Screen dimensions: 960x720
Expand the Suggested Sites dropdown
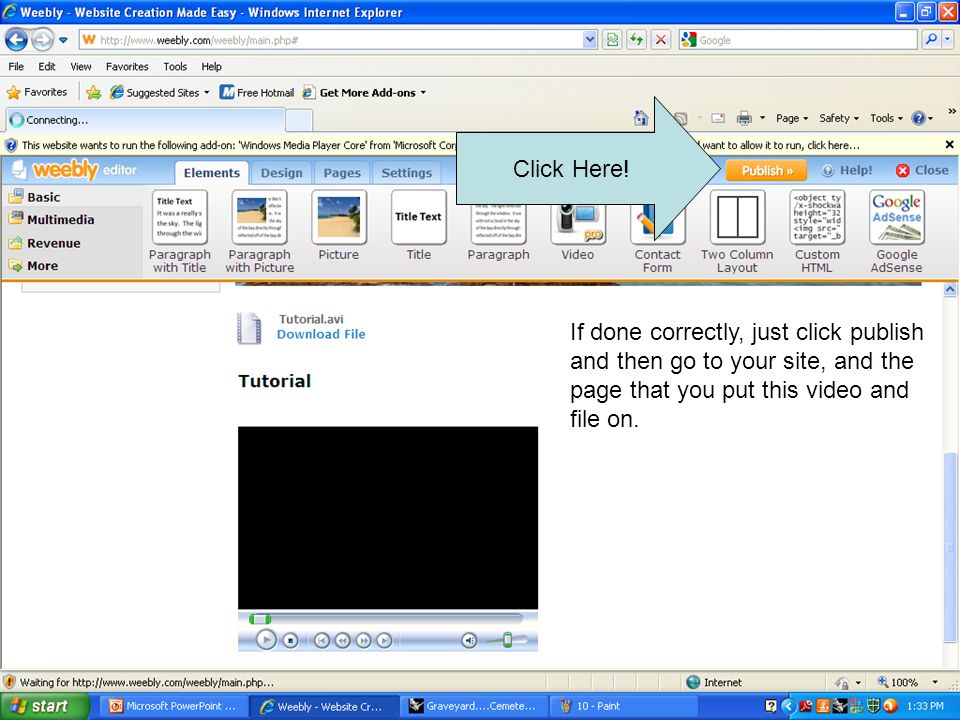[x=206, y=93]
